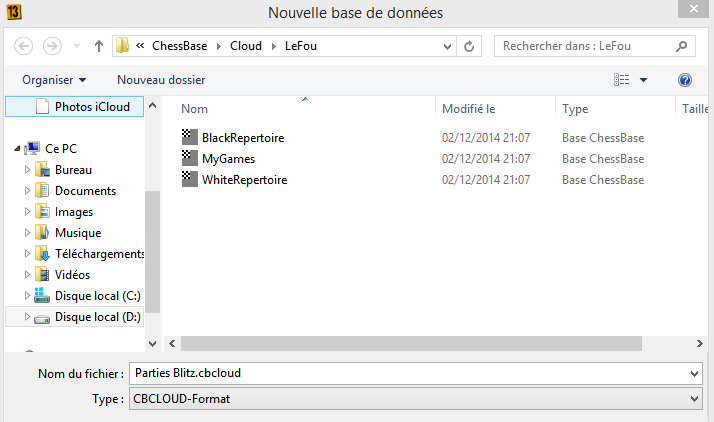The image size is (714, 422).
Task: Open the Images folder
Action: [x=74, y=212]
